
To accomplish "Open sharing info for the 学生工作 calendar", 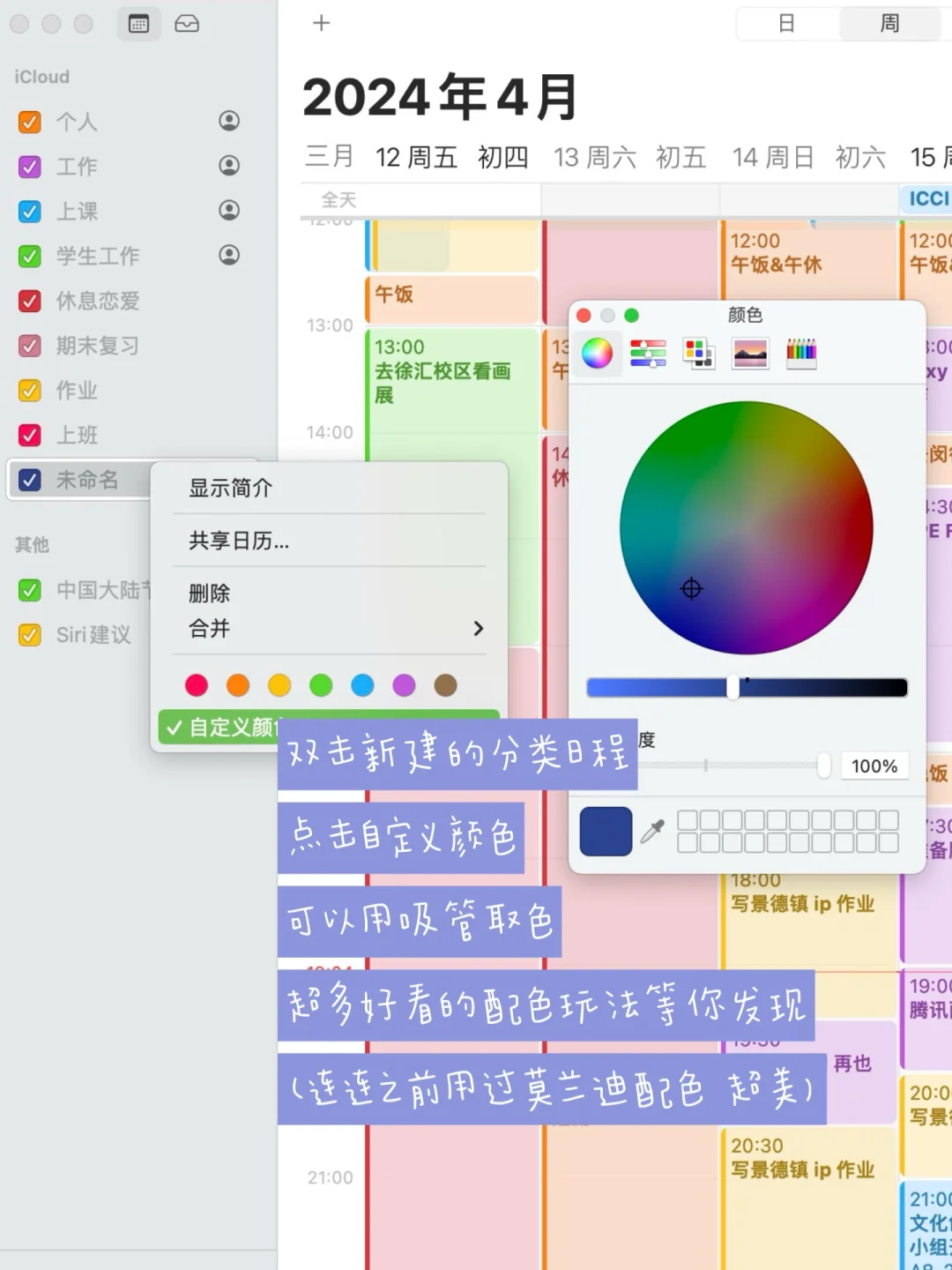I will click(228, 255).
